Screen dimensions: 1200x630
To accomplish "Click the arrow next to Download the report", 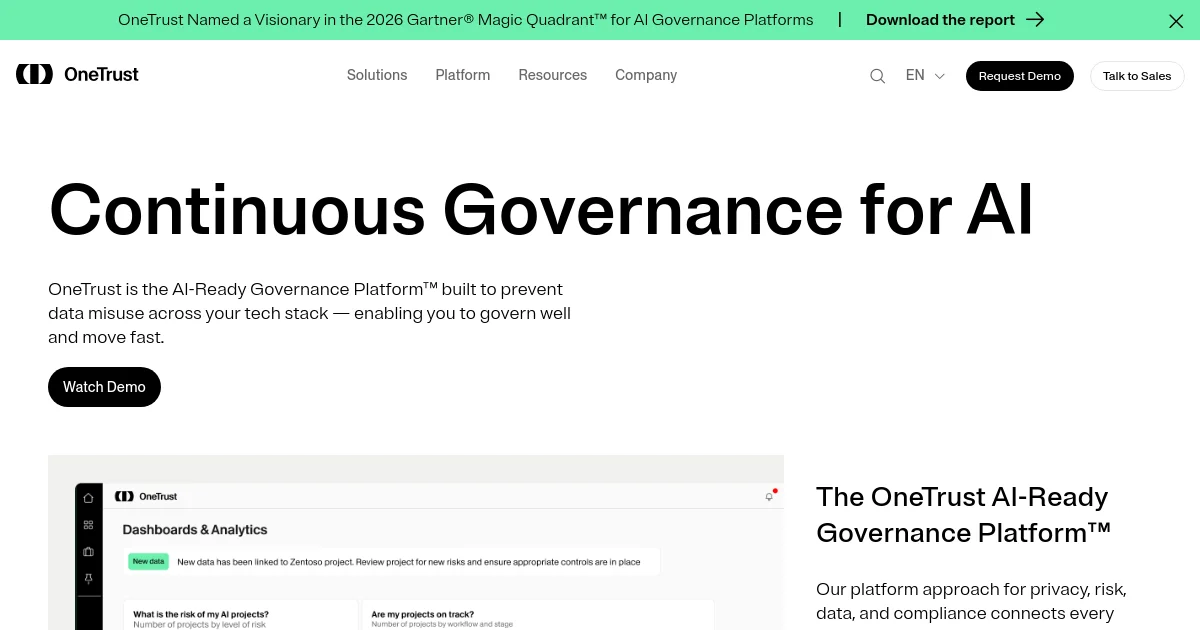I will 1035,20.
